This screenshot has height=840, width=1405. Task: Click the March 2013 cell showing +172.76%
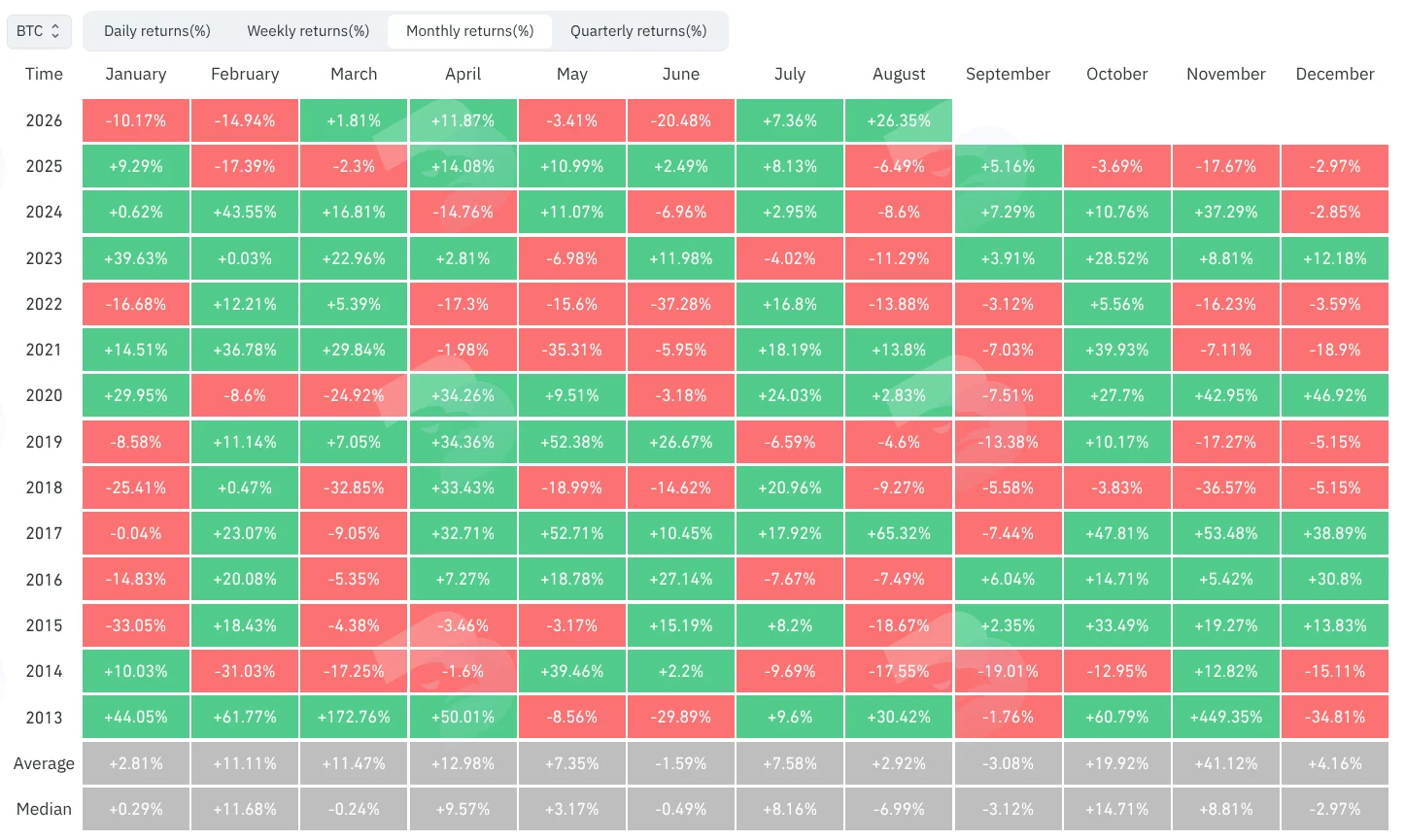pyautogui.click(x=354, y=717)
